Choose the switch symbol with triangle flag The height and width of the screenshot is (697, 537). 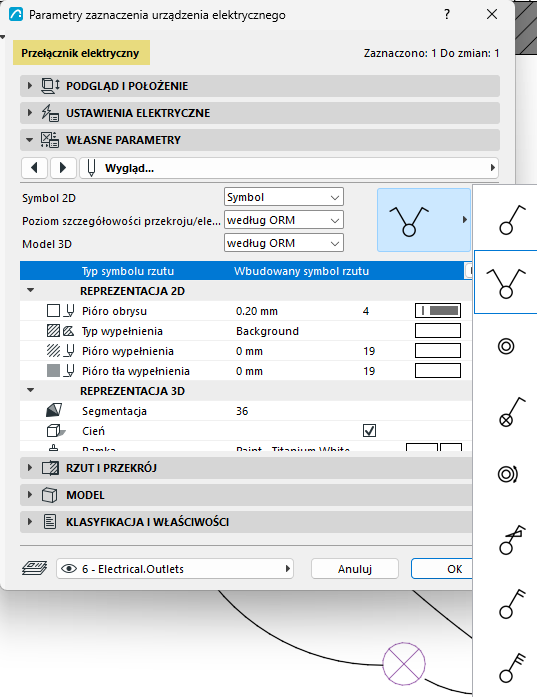click(x=511, y=539)
